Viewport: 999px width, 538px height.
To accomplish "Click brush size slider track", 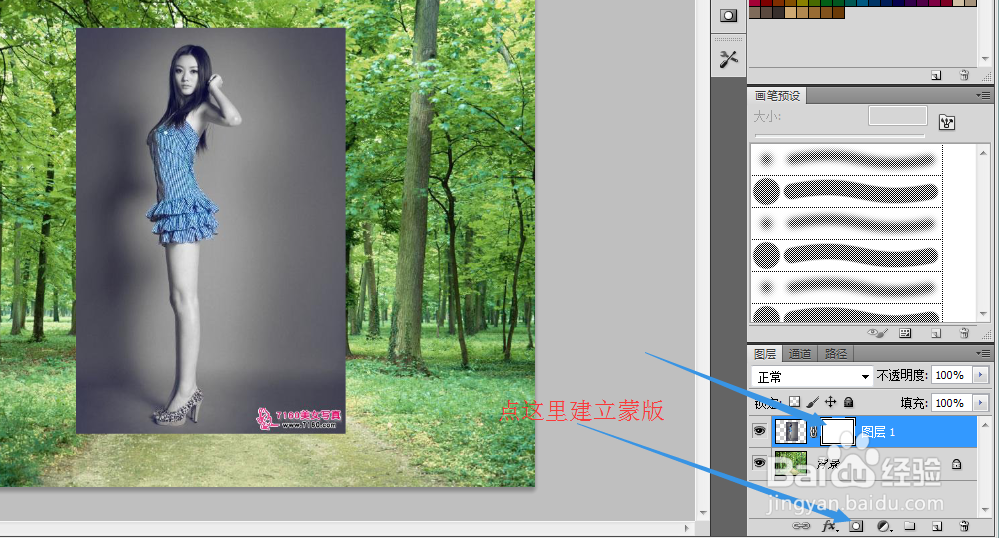I will tap(839, 136).
